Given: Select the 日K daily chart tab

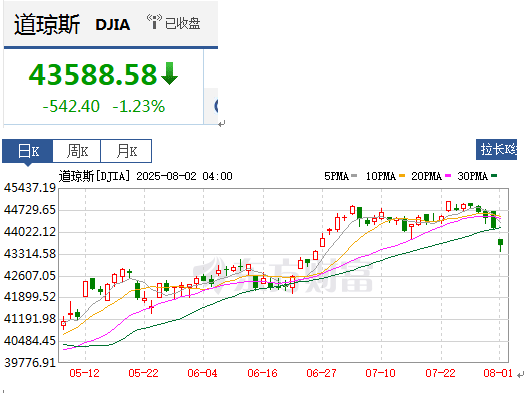Looking at the screenshot, I should point(27,151).
